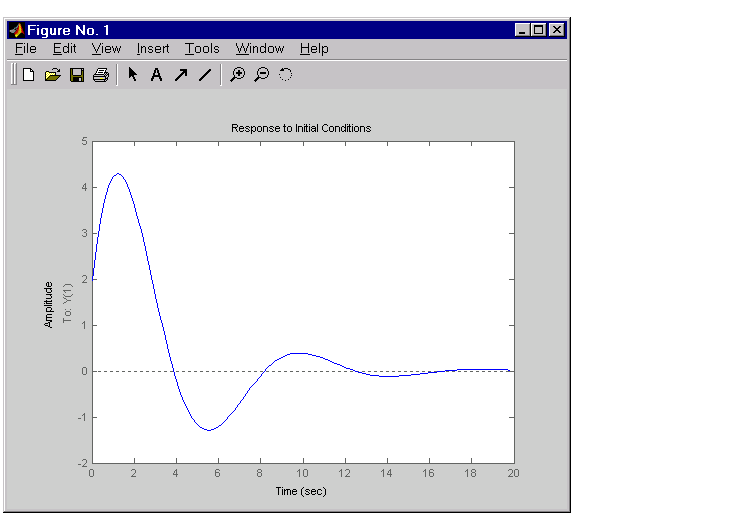The height and width of the screenshot is (527, 750).
Task: Click the New Figure toolbar icon
Action: tap(29, 75)
